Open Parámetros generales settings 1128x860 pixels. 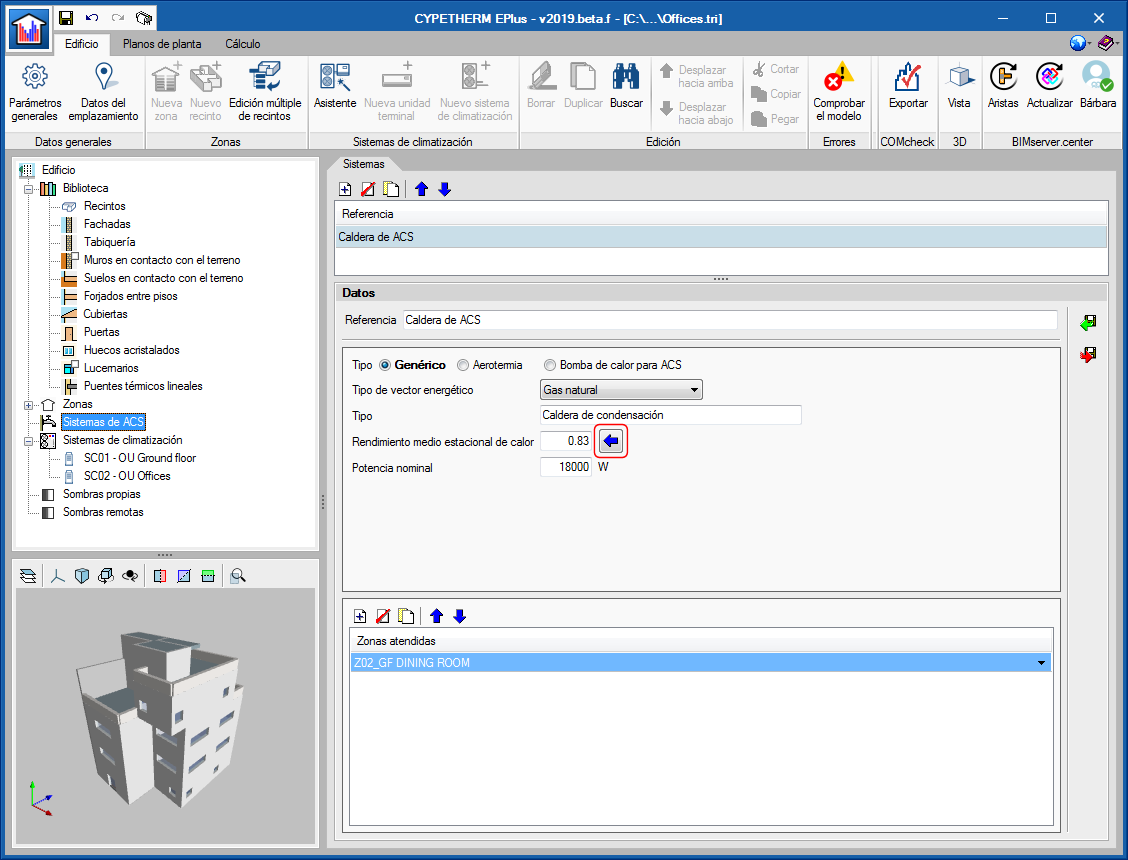[35, 93]
